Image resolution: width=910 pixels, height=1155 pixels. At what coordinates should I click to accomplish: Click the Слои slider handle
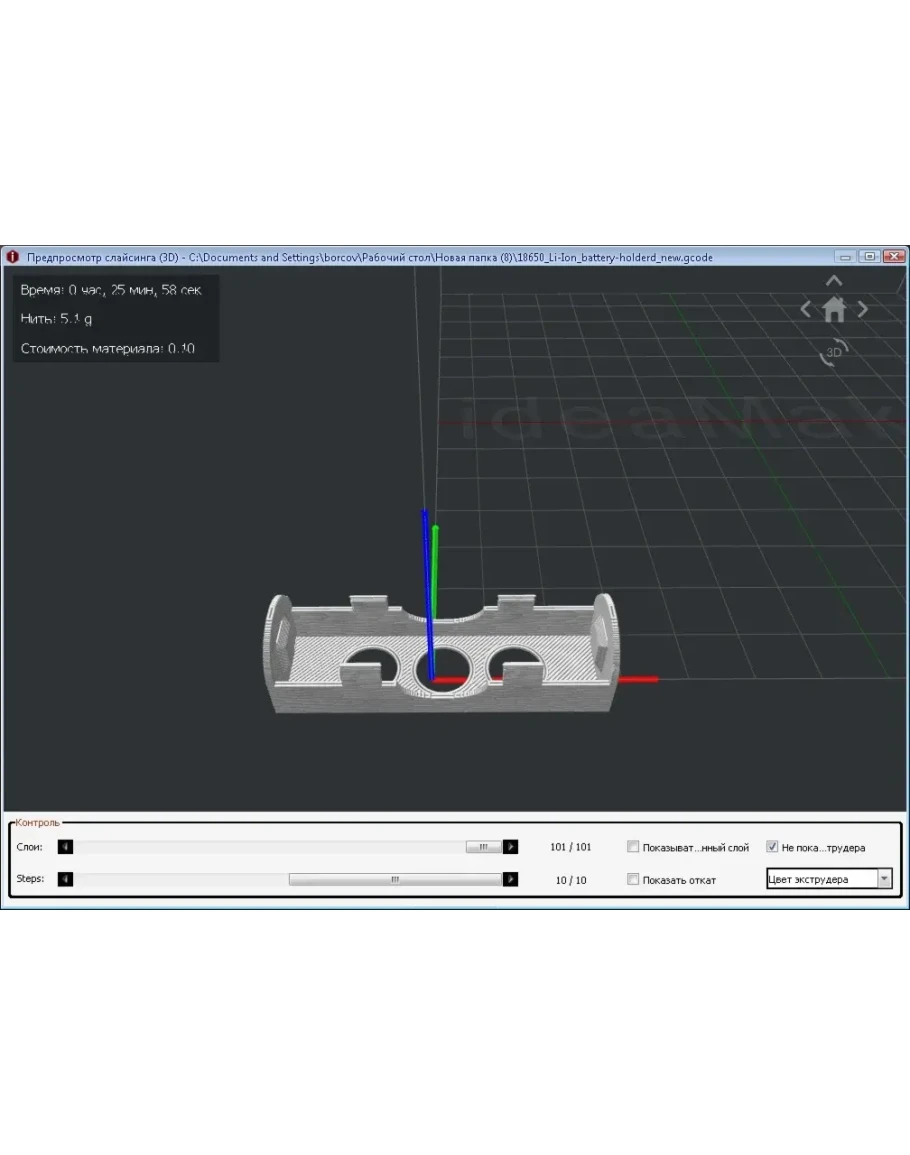[483, 847]
